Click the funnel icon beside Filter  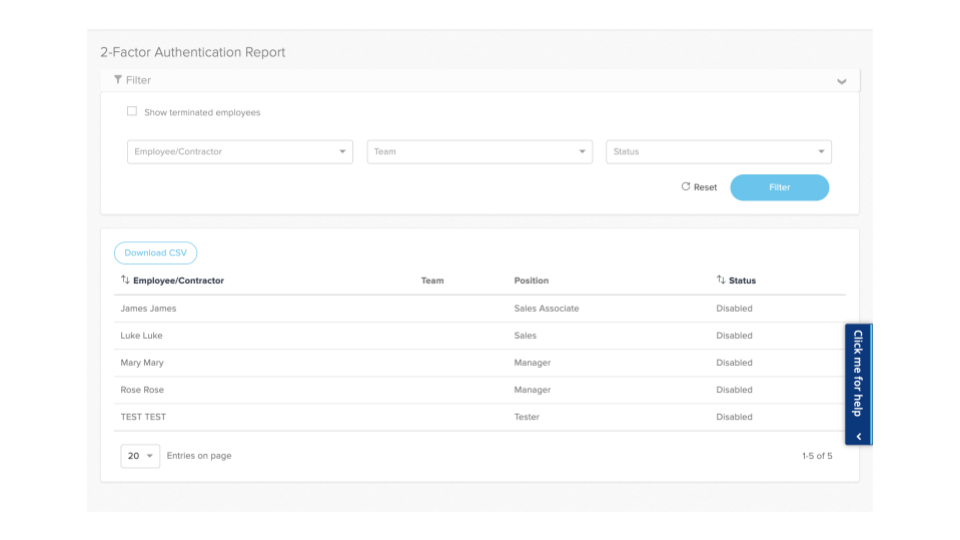[x=118, y=80]
